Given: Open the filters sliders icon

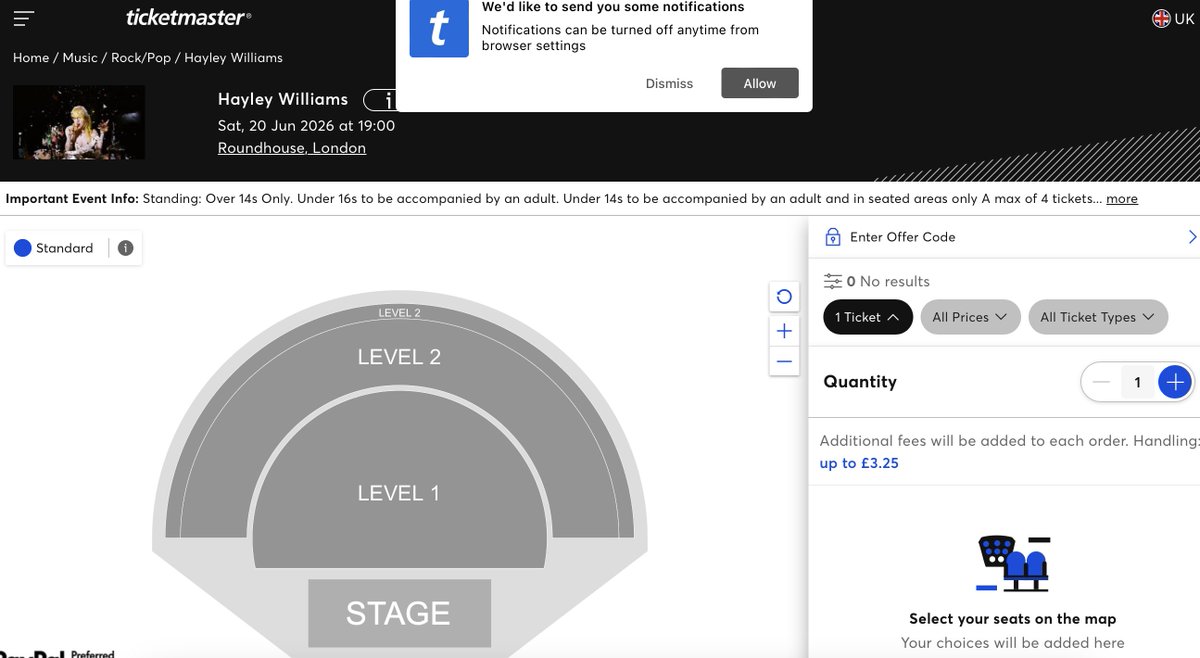Looking at the screenshot, I should 832,281.
